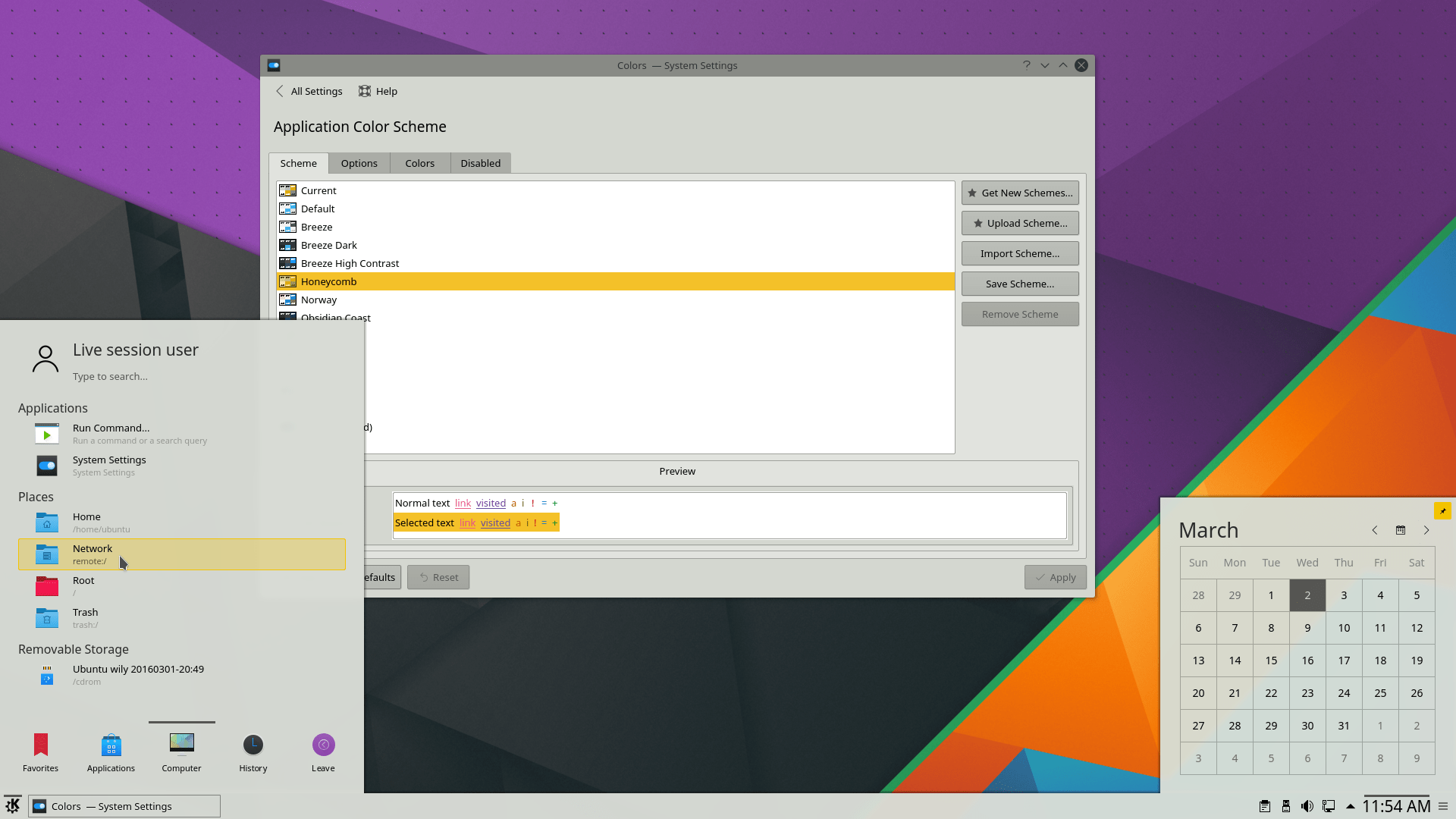The height and width of the screenshot is (819, 1456).
Task: Open the Klipper clipboard icon in system tray
Action: (x=1266, y=806)
